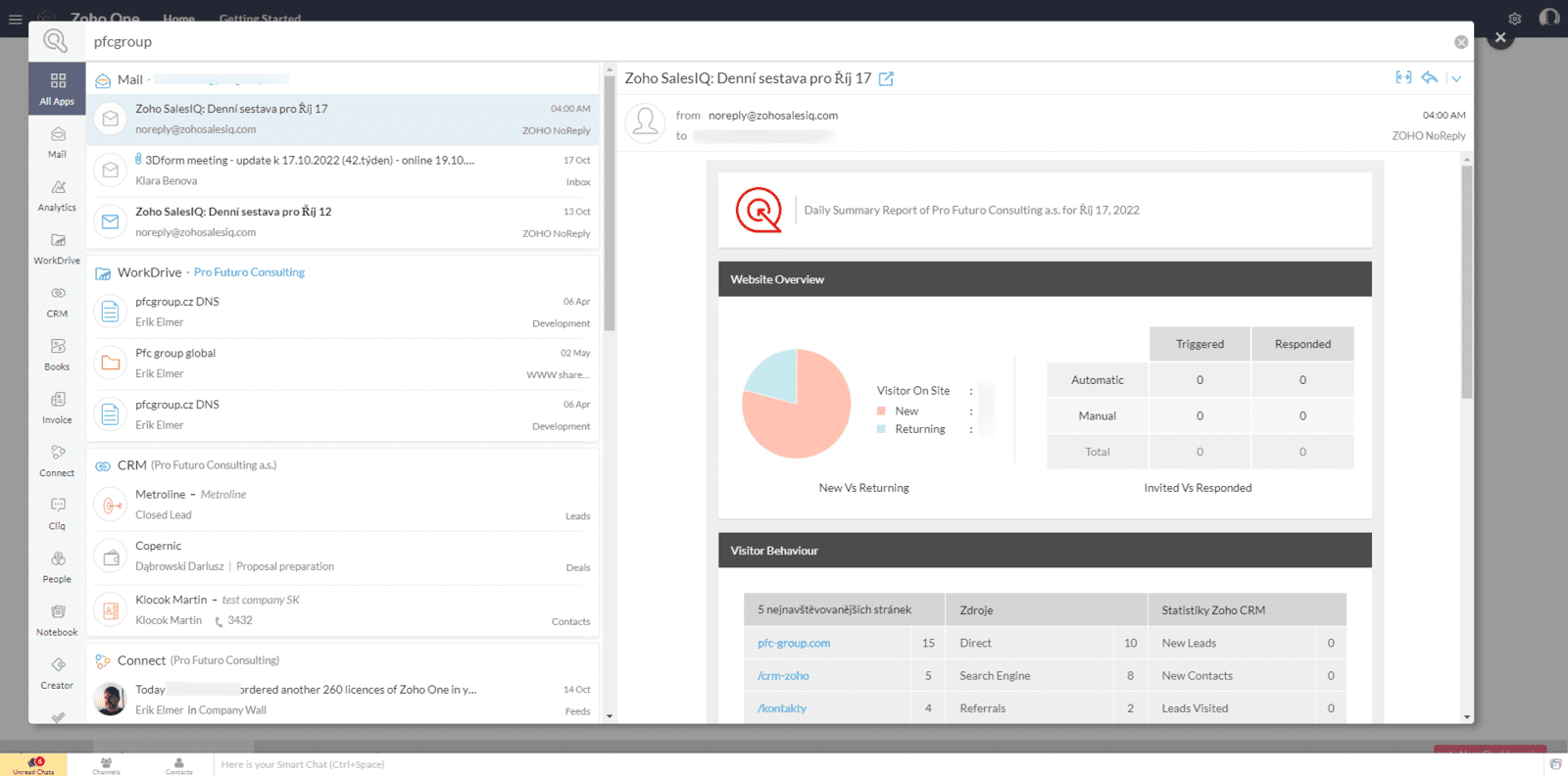Click the reply arrow icon
This screenshot has height=776, width=1568.
click(1430, 77)
